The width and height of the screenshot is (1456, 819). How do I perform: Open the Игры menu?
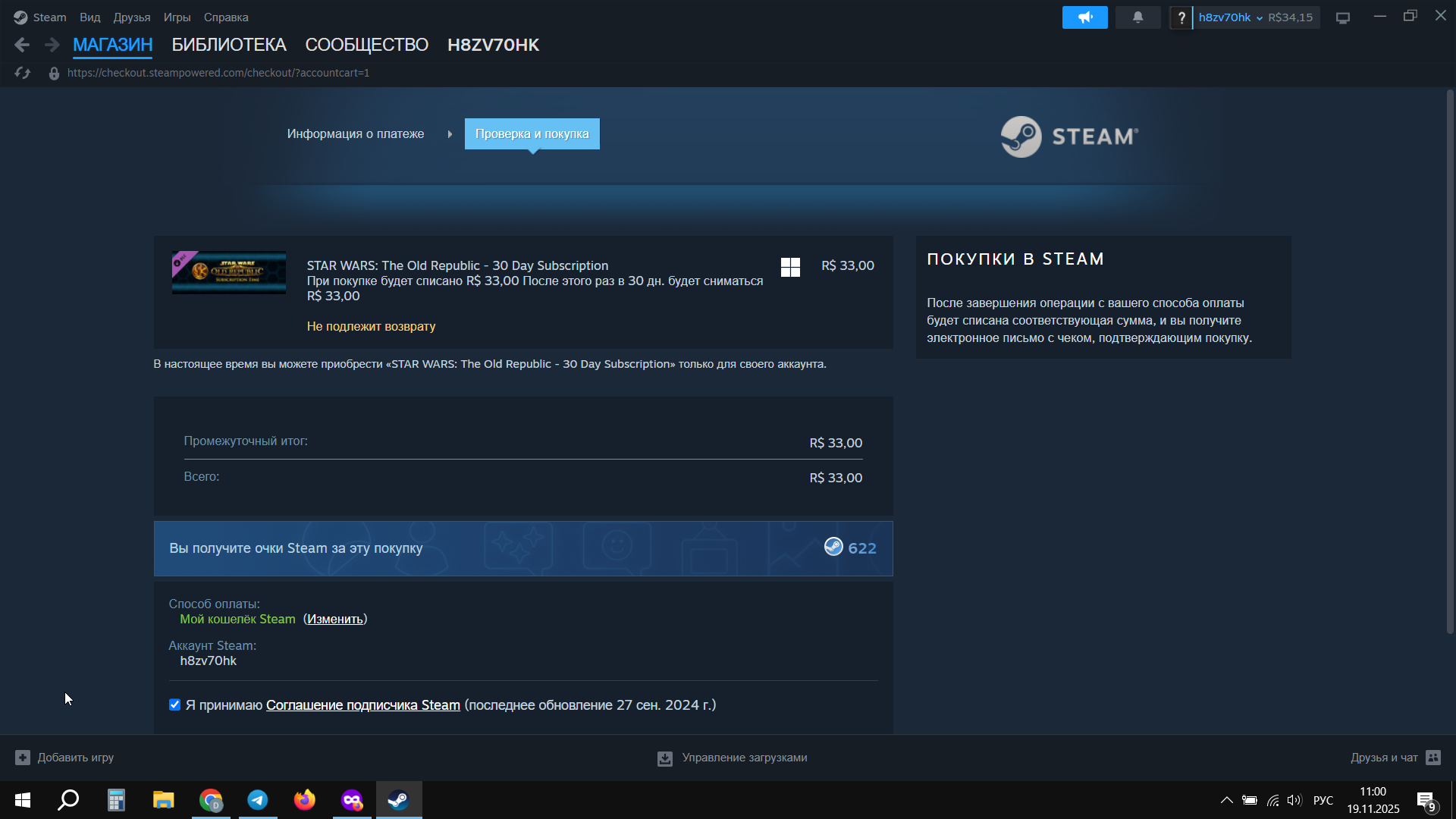(177, 17)
